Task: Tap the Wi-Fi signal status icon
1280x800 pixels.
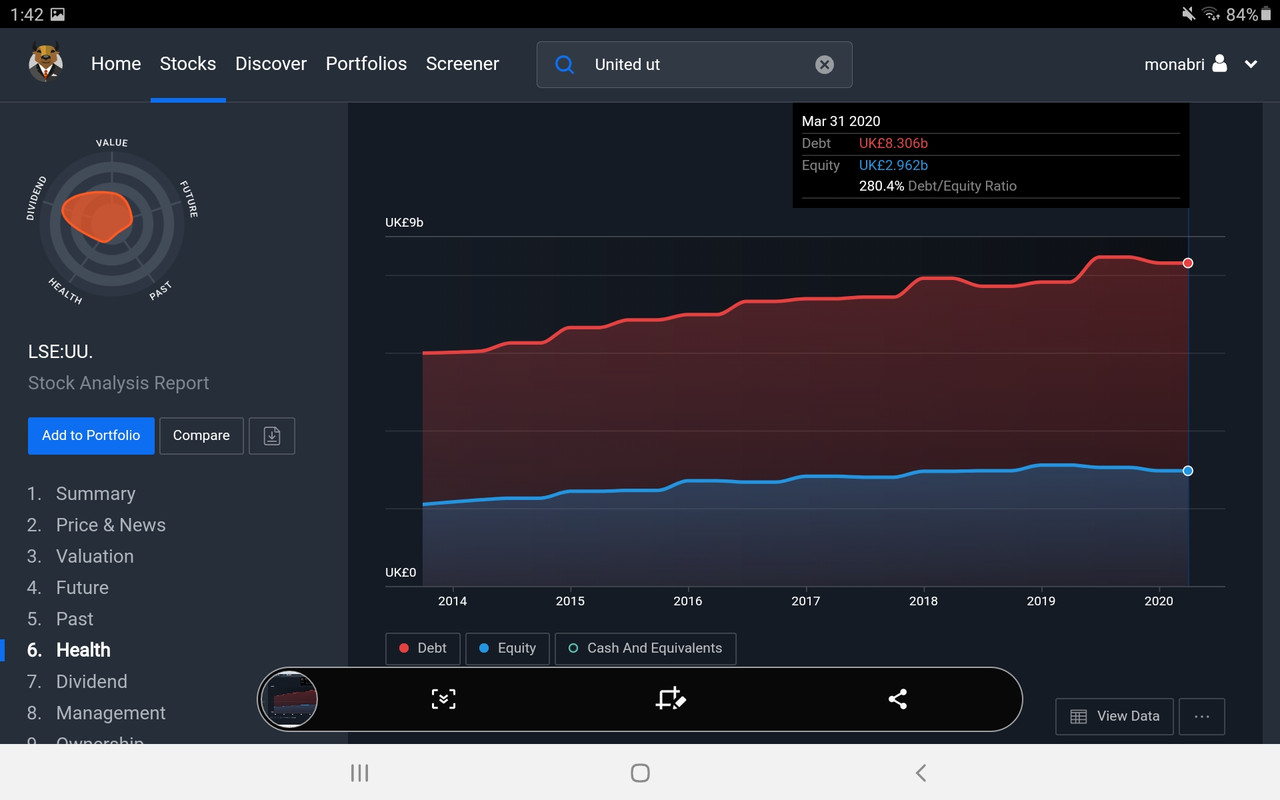Action: point(1211,14)
